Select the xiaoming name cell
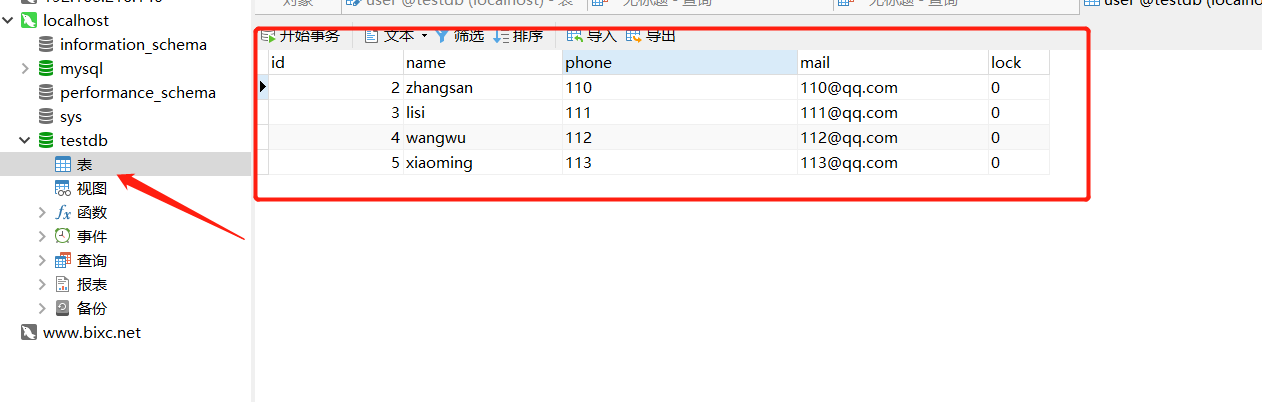The width and height of the screenshot is (1262, 402). point(483,163)
